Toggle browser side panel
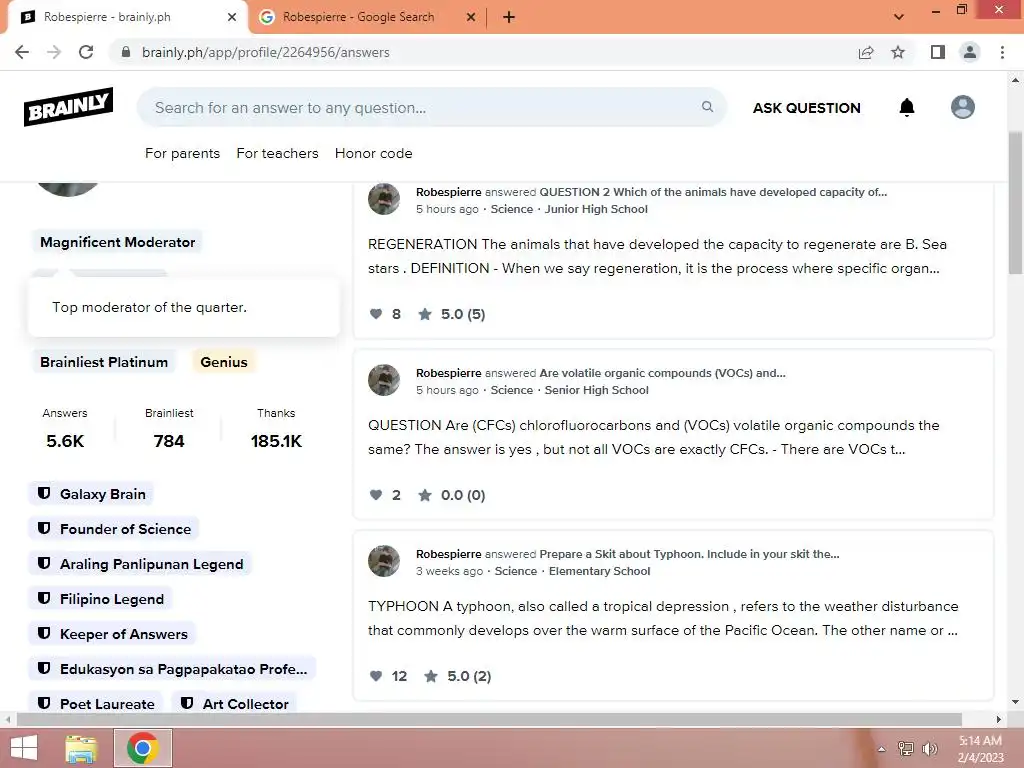Screen dimensions: 1024x768 tap(938, 52)
